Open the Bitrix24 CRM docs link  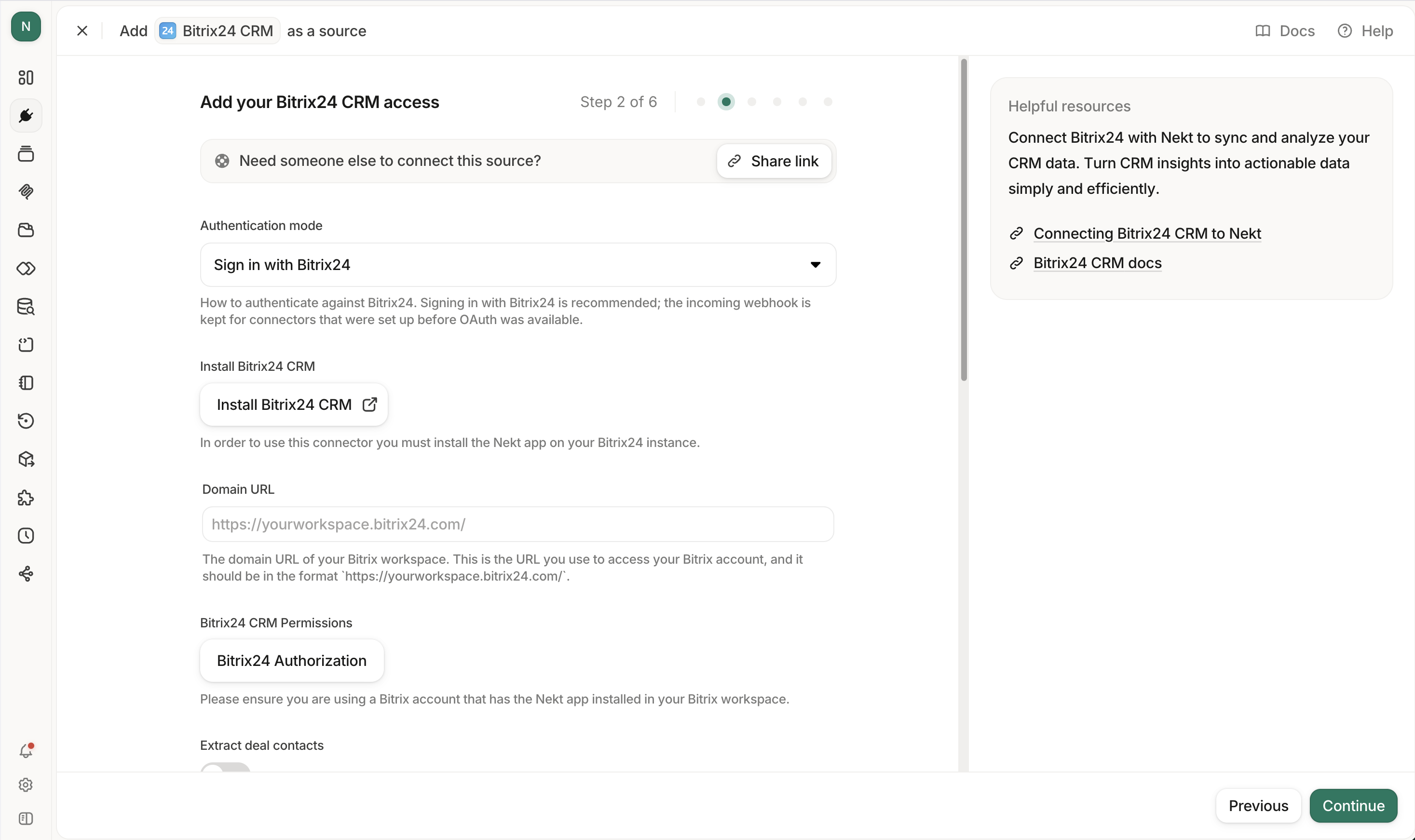pyautogui.click(x=1098, y=263)
